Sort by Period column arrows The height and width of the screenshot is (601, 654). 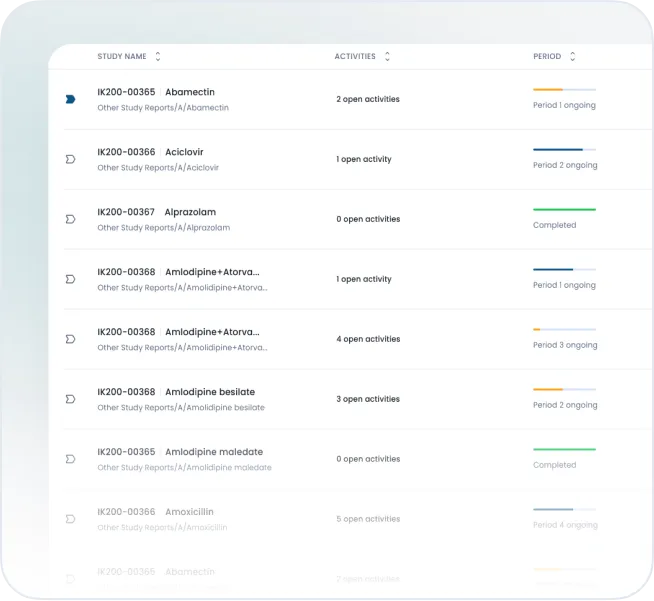573,56
